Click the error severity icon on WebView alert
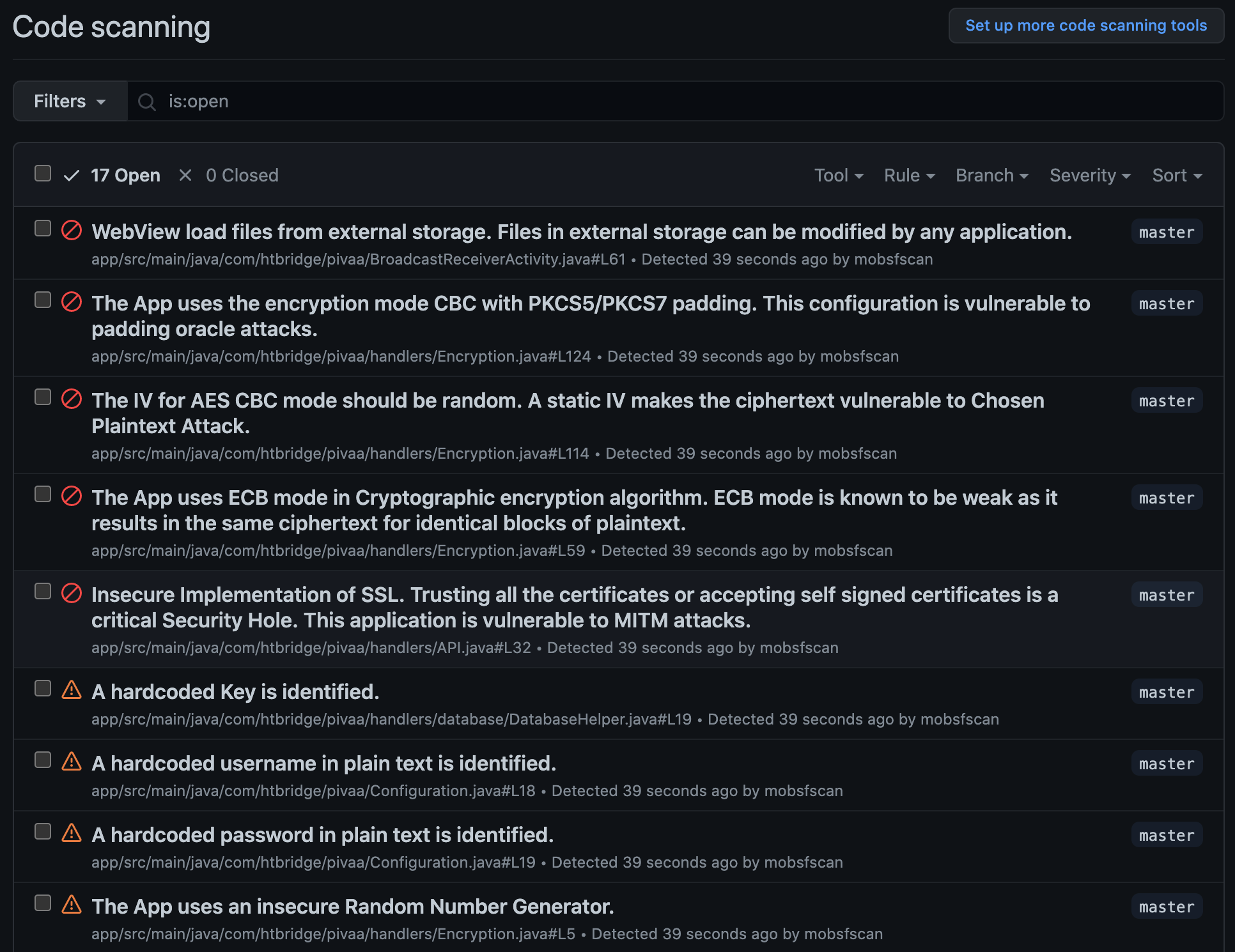The width and height of the screenshot is (1235, 952). (x=71, y=231)
